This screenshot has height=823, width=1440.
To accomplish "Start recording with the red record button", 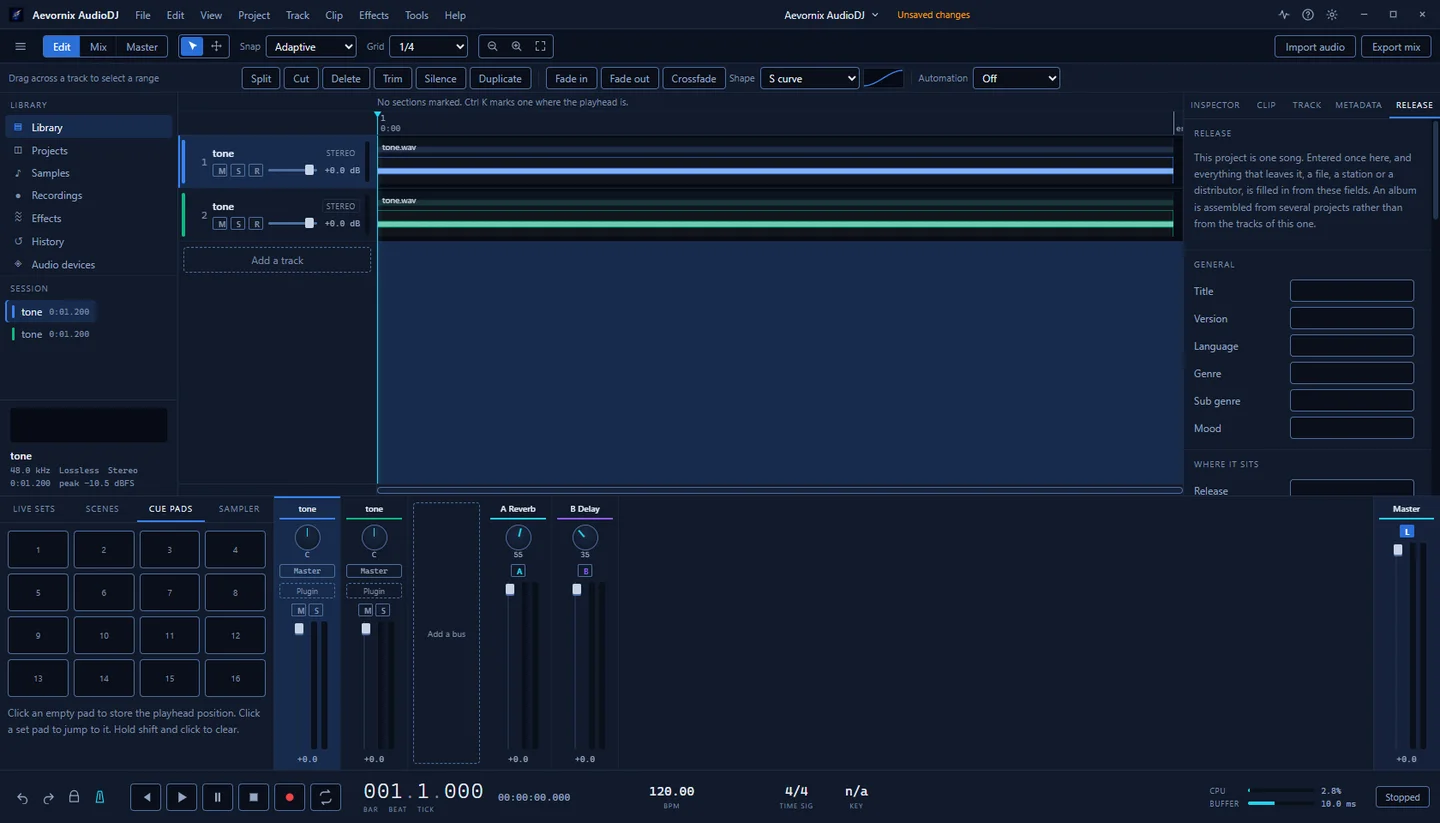I will (289, 797).
